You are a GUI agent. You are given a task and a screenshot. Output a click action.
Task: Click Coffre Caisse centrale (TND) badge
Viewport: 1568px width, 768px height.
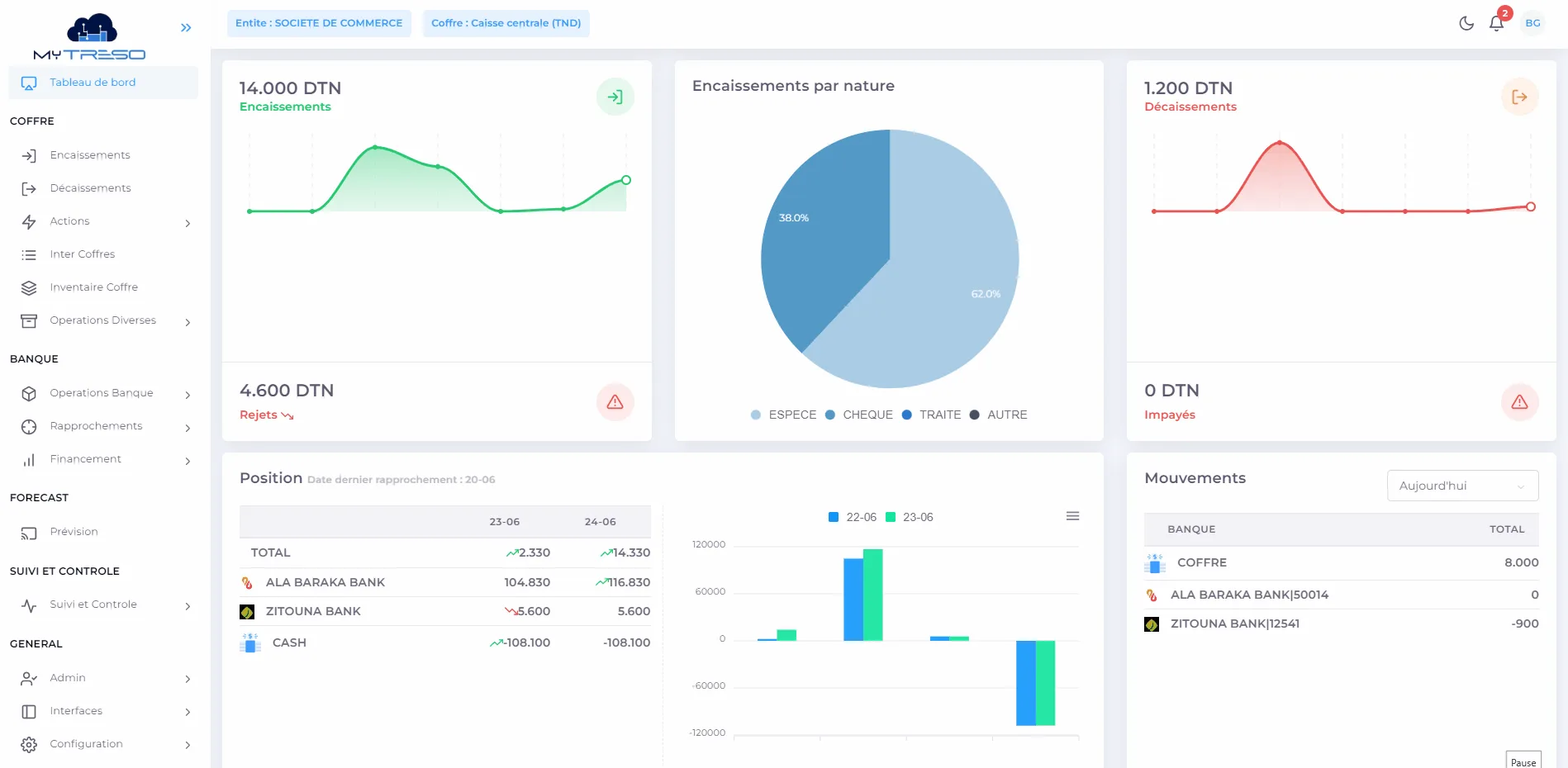tap(506, 23)
